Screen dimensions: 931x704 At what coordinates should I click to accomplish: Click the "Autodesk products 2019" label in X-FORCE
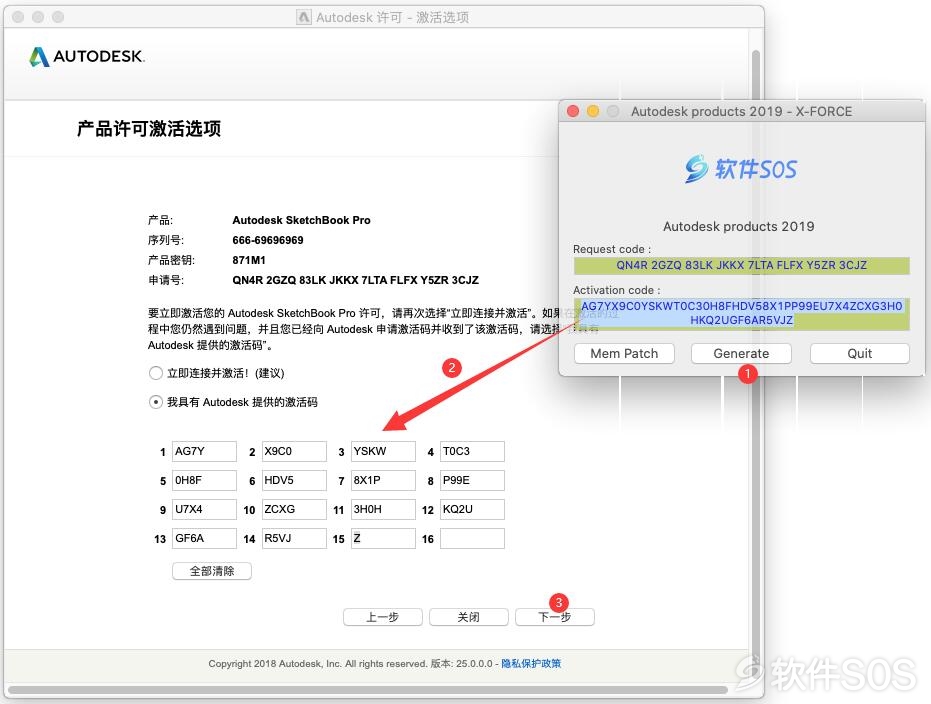click(x=739, y=226)
